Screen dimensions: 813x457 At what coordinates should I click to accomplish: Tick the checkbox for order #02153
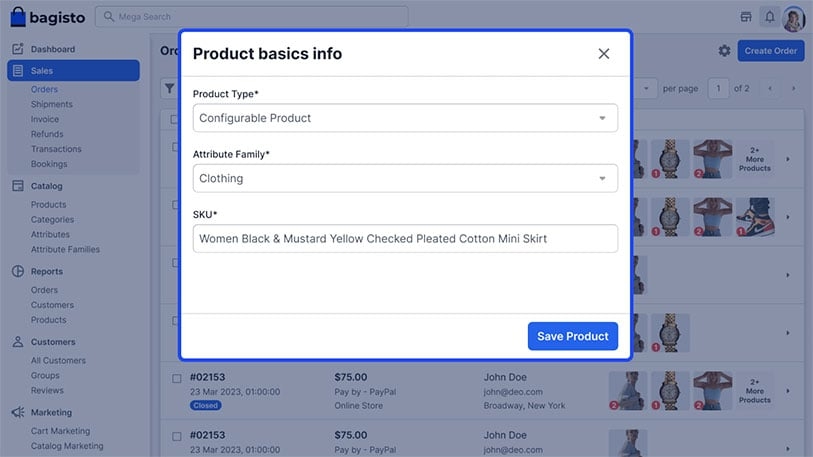click(177, 378)
